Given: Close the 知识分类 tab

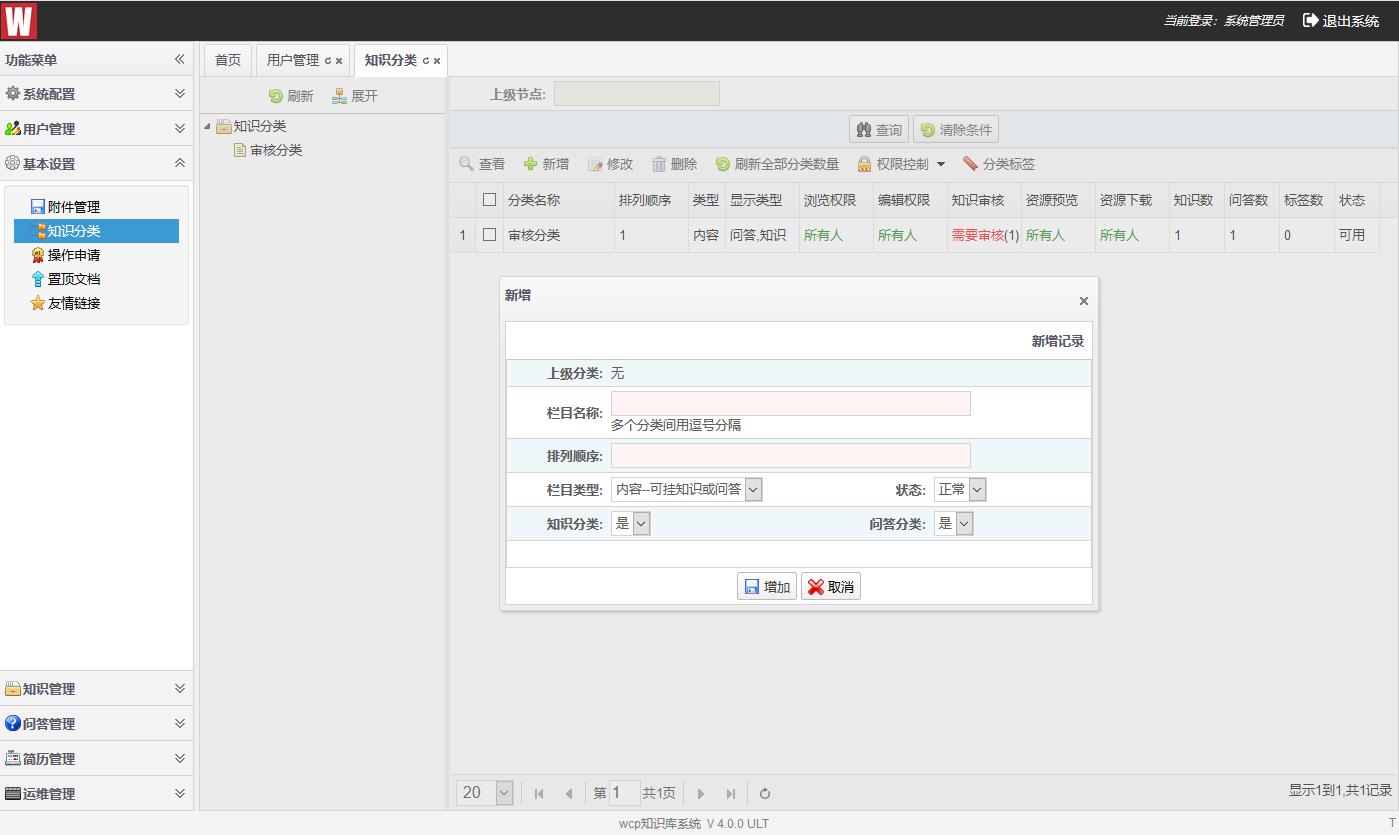Looking at the screenshot, I should click(437, 61).
